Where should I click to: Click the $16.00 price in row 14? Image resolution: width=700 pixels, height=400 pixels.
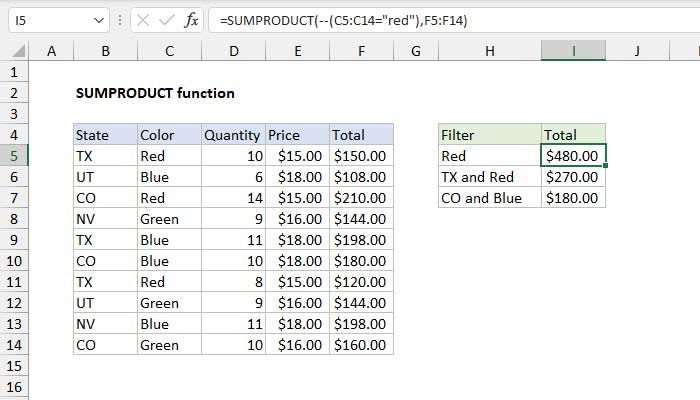click(x=297, y=345)
